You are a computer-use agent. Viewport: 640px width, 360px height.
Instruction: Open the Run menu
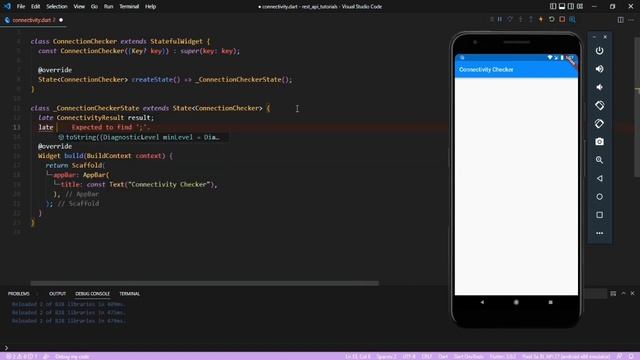pyautogui.click(x=109, y=7)
